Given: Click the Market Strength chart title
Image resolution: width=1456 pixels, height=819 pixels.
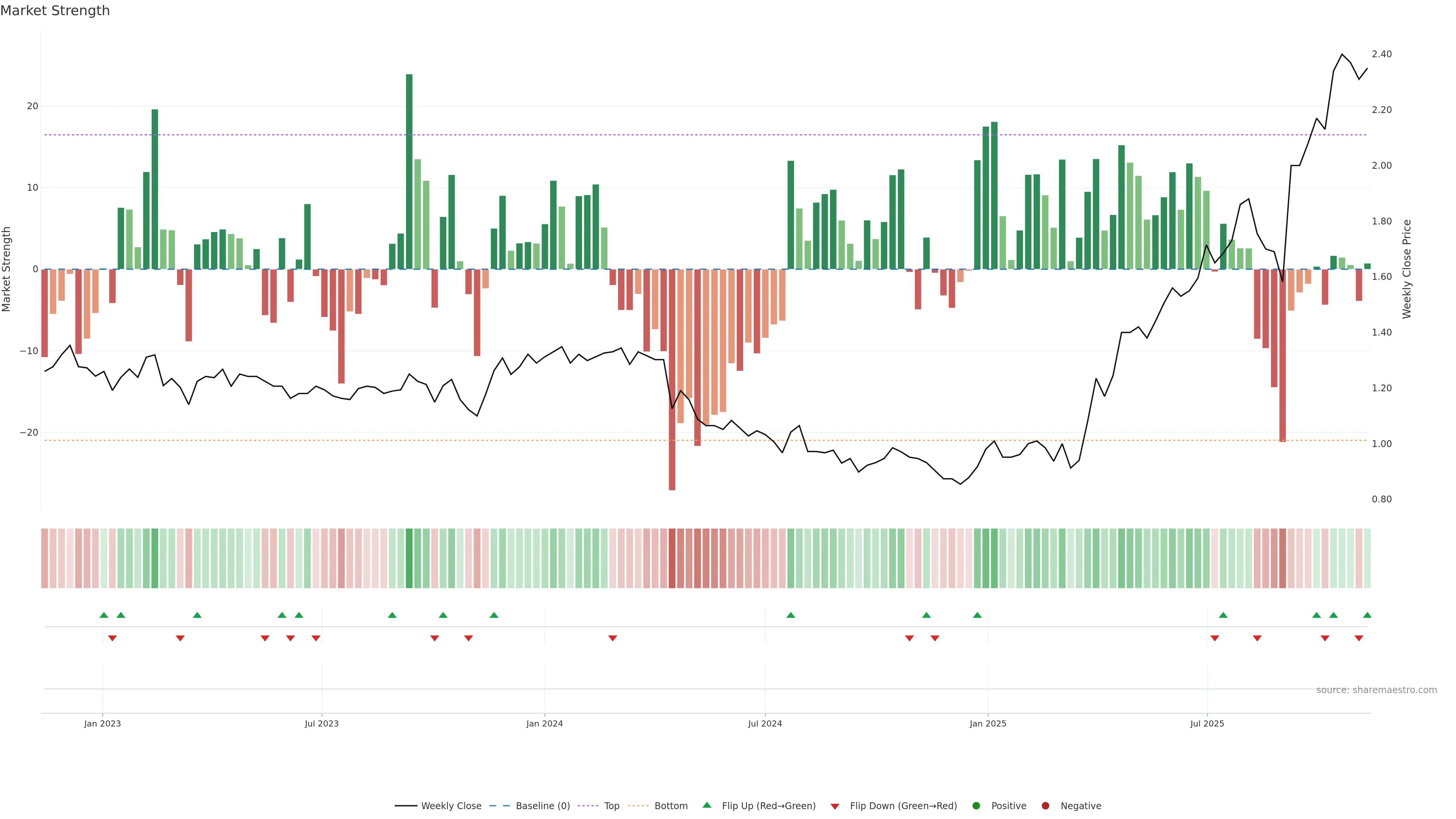Looking at the screenshot, I should coord(55,11).
